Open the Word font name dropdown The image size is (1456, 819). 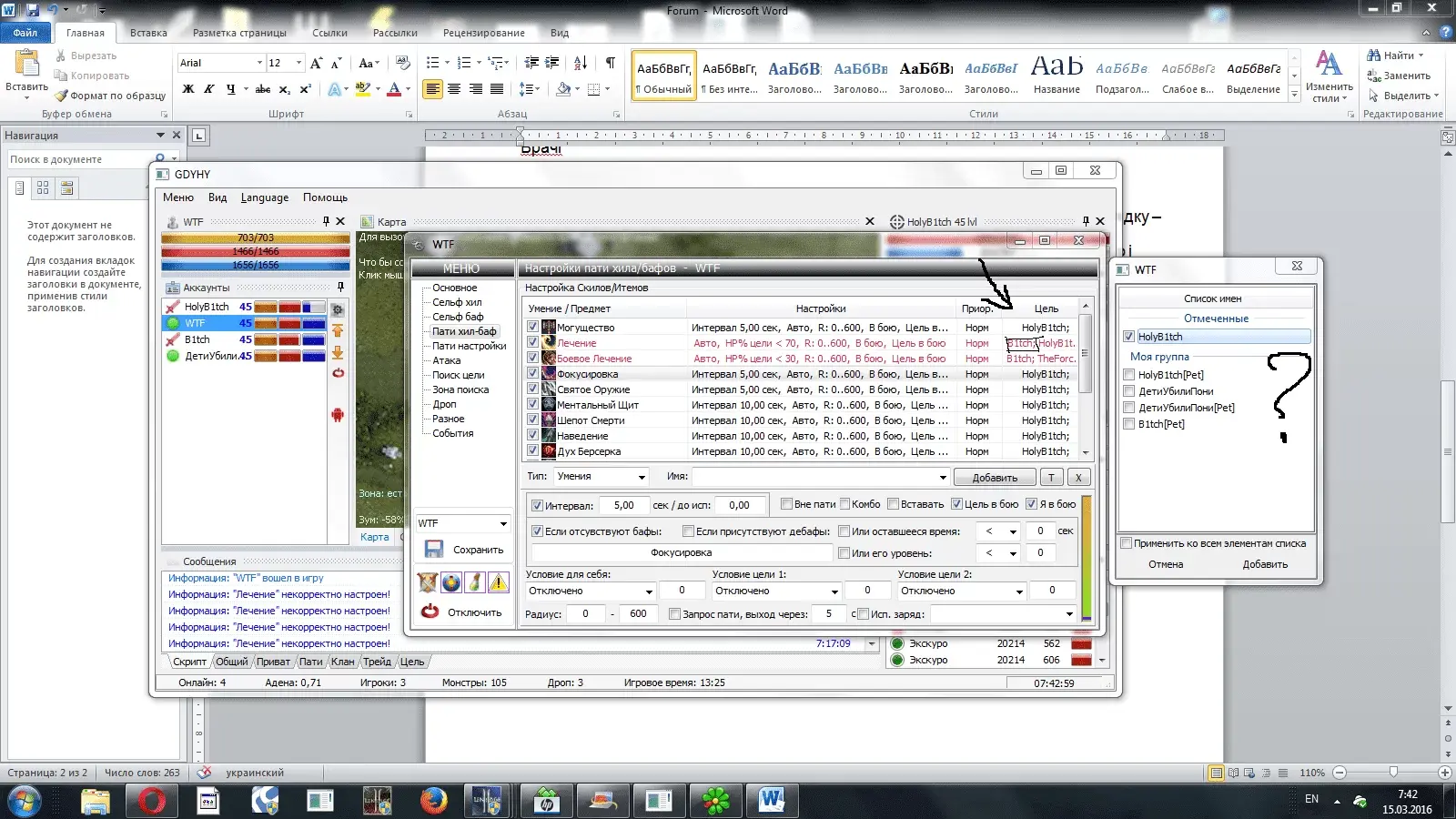click(x=259, y=63)
